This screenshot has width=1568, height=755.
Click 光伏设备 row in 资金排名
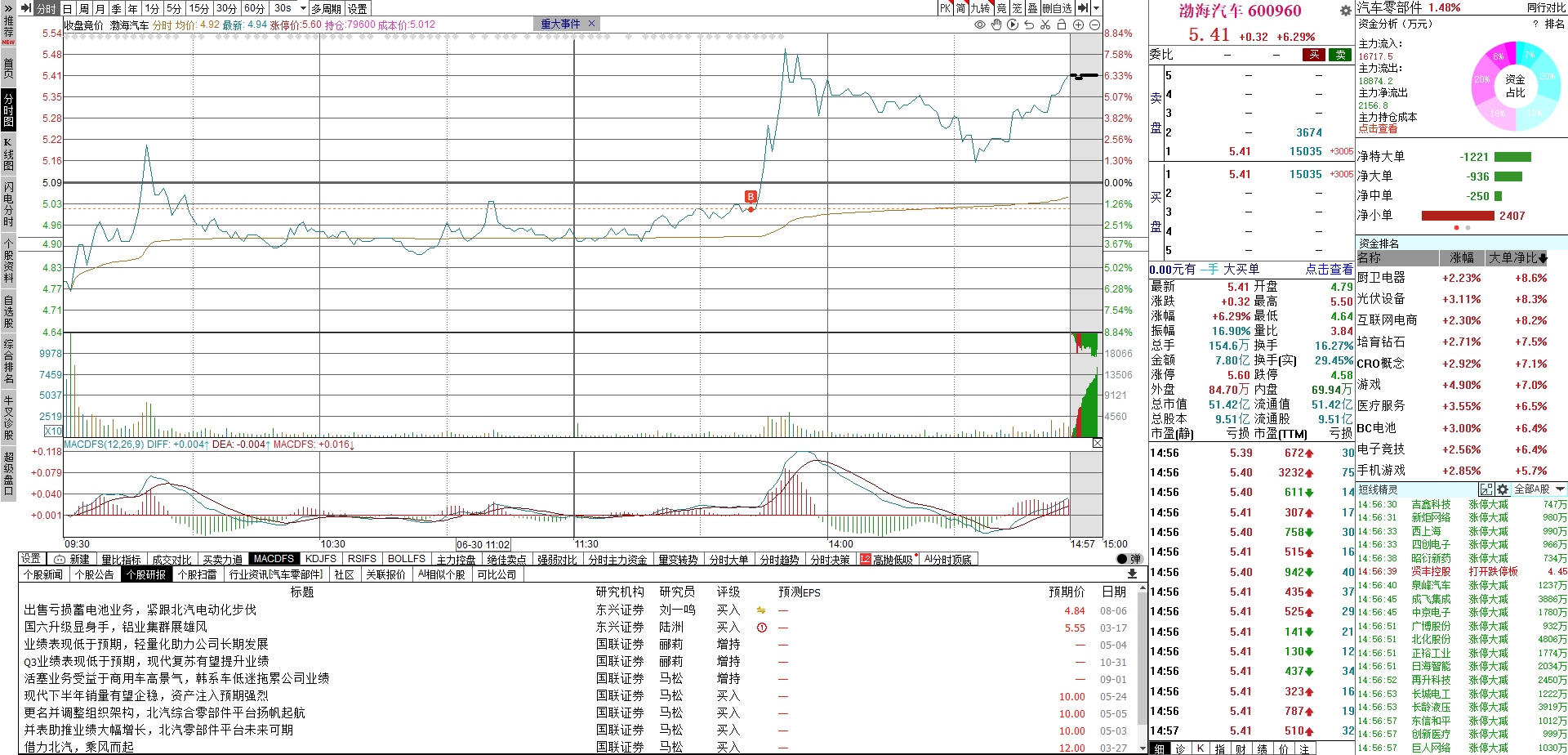point(1462,299)
